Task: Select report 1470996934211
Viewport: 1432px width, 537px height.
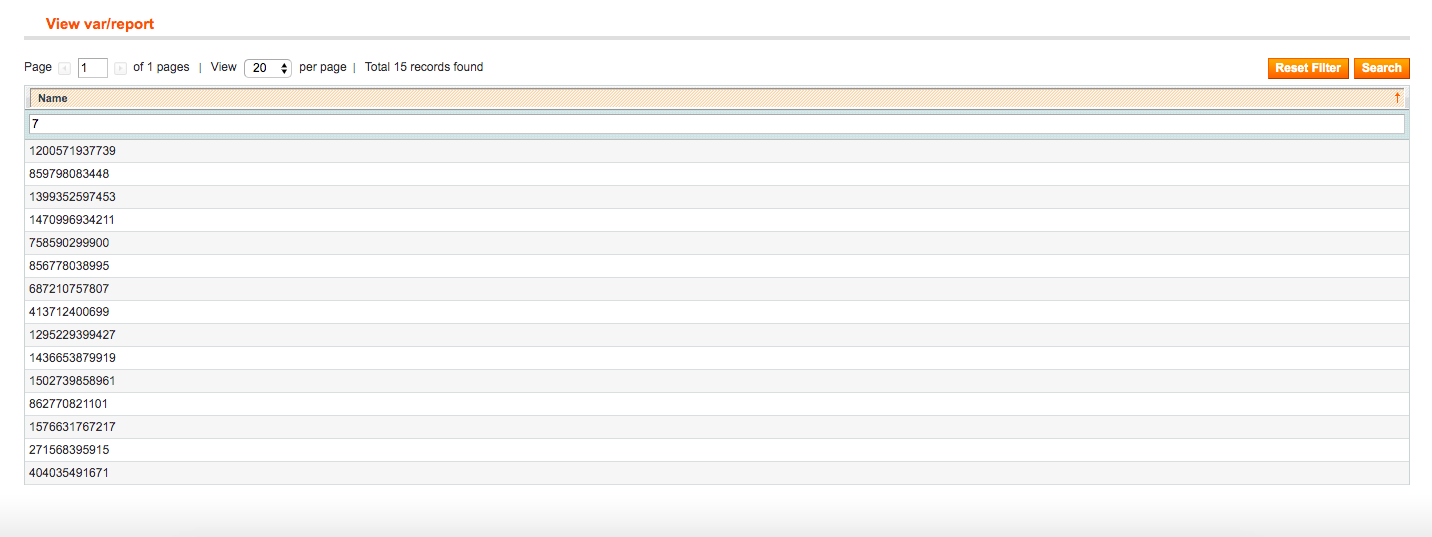Action: [717, 220]
